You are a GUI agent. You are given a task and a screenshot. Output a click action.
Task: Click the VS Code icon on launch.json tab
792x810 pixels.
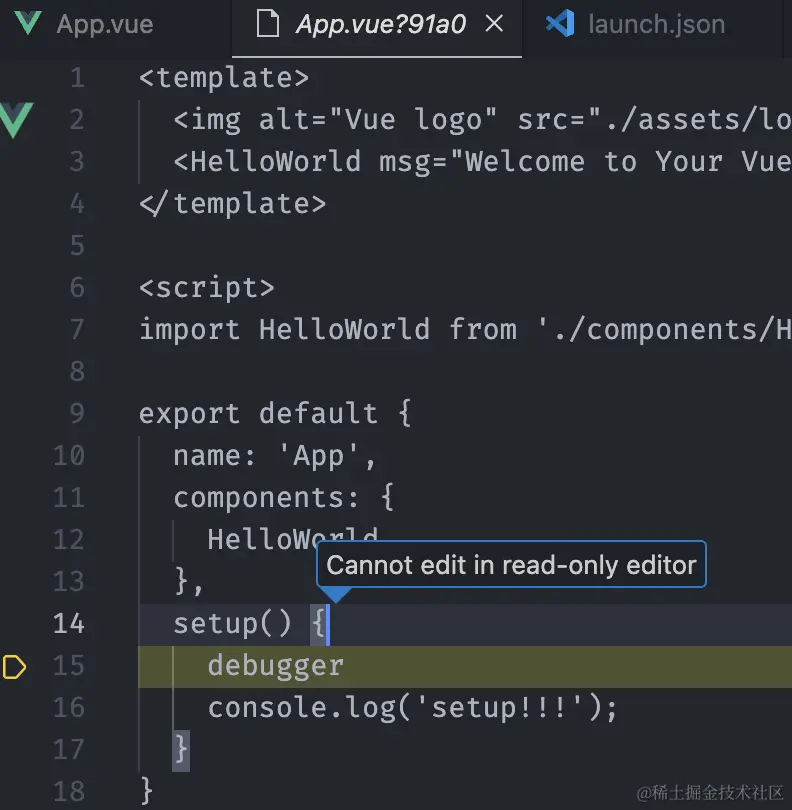point(560,23)
